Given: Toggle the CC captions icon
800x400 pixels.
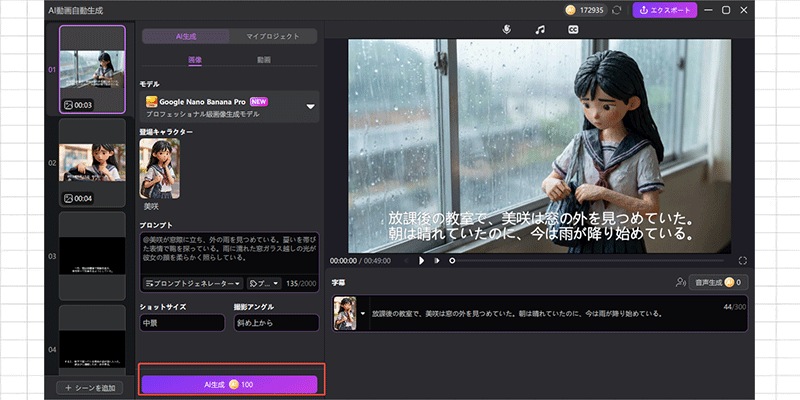Looking at the screenshot, I should (573, 30).
